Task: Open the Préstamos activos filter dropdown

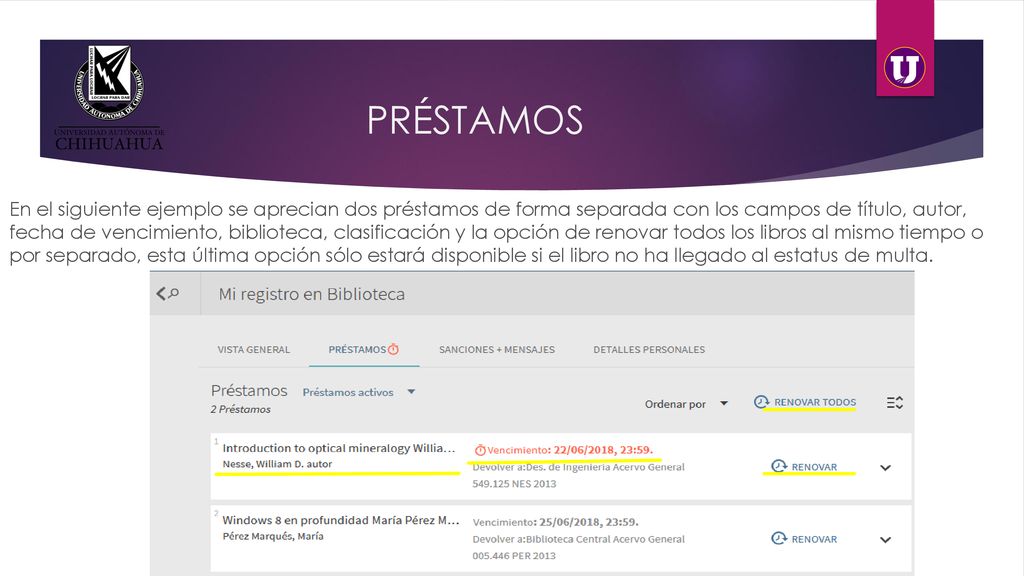Action: 359,392
